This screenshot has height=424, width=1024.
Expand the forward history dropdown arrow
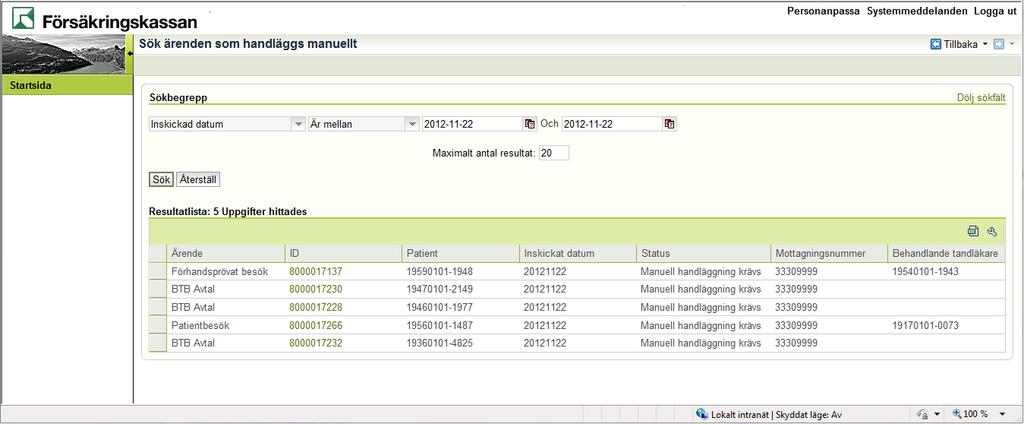(1012, 44)
